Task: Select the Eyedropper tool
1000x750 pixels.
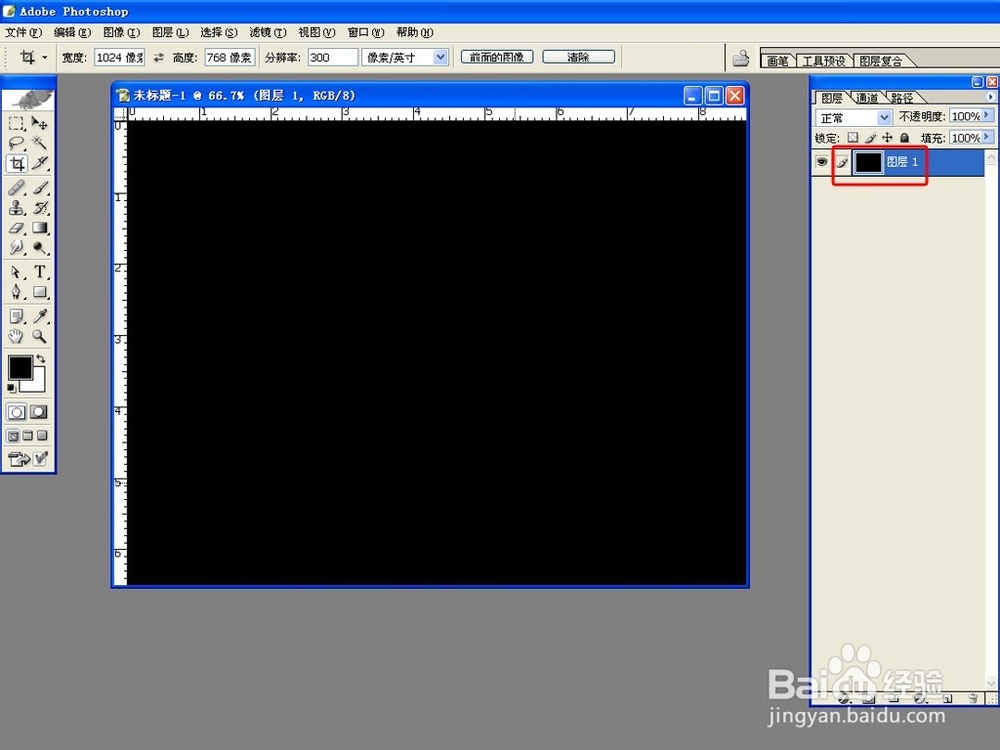Action: tap(40, 316)
